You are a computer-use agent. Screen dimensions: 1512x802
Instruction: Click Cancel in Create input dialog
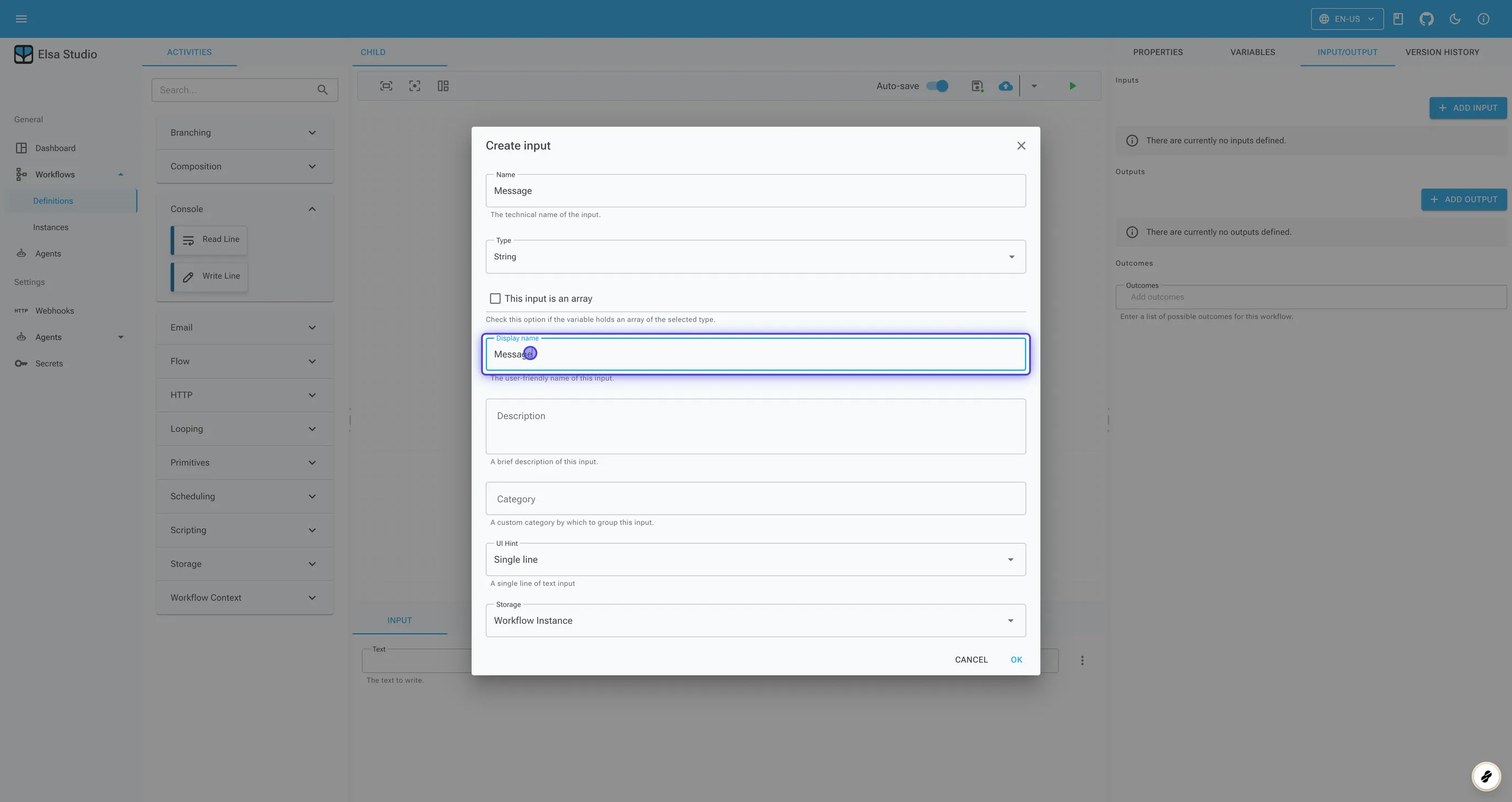[971, 660]
